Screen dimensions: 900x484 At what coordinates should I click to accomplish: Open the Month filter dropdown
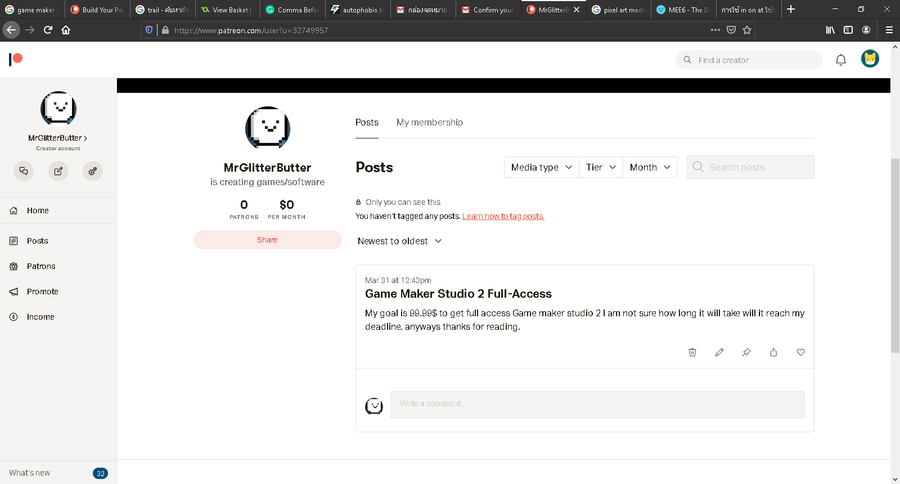(x=650, y=167)
